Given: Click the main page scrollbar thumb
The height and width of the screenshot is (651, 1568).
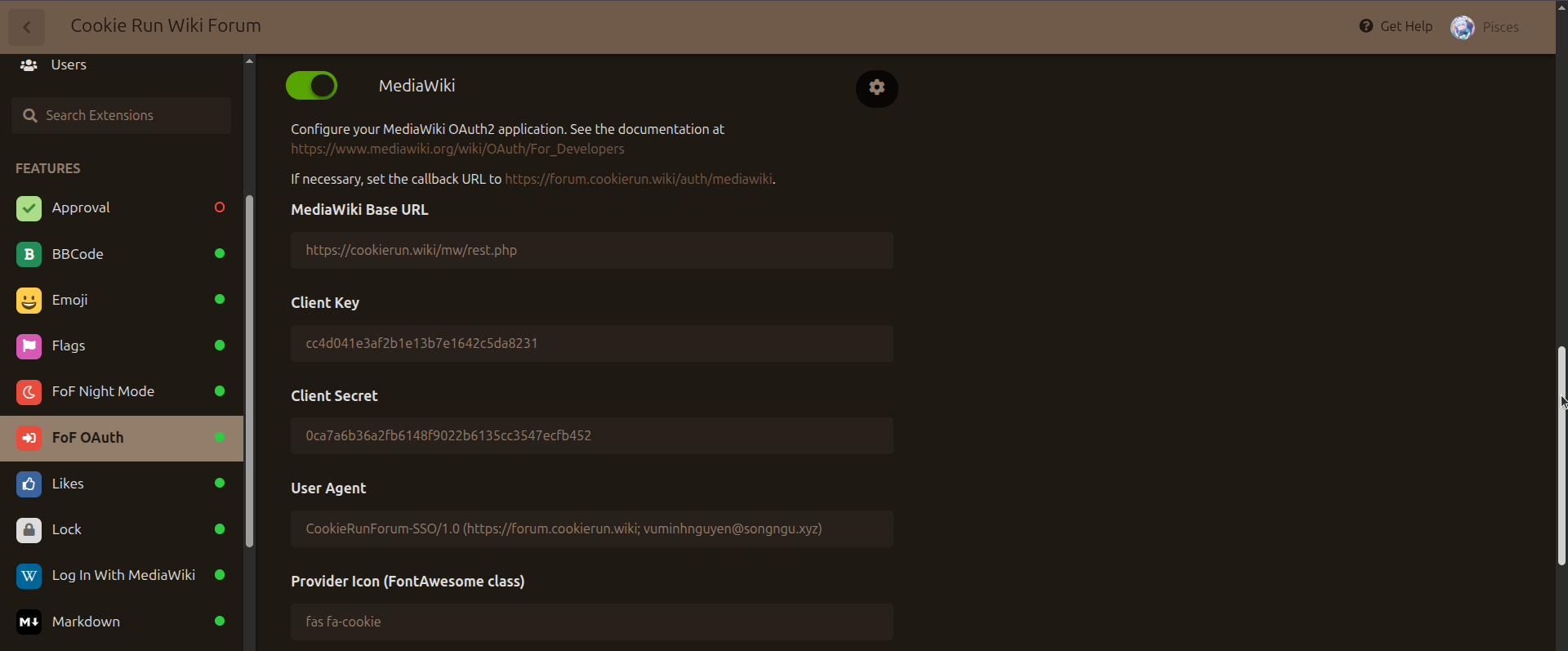Looking at the screenshot, I should (1561, 456).
